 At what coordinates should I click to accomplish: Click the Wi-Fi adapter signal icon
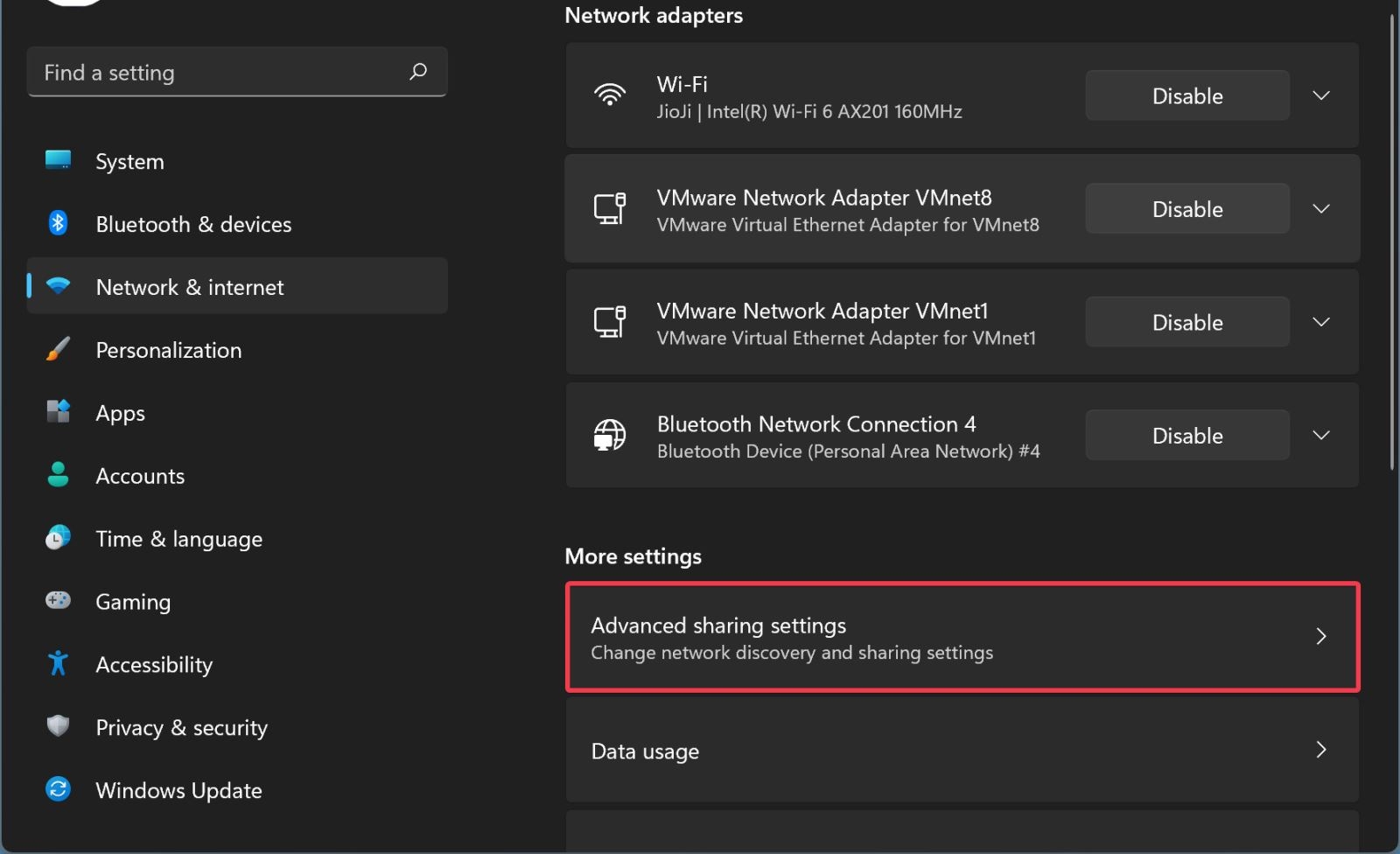click(610, 94)
